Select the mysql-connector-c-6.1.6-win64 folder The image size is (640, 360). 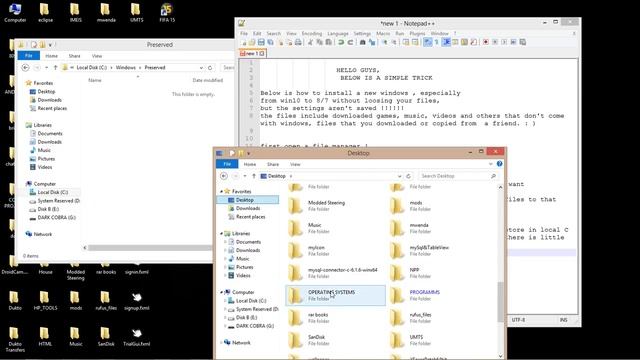[x=336, y=273]
